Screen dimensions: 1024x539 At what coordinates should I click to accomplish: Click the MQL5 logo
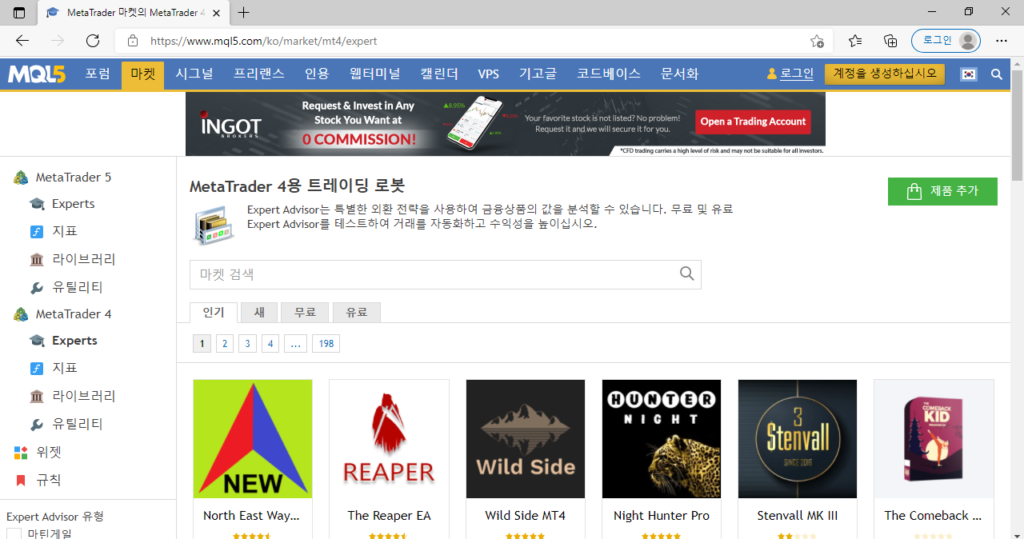point(37,74)
